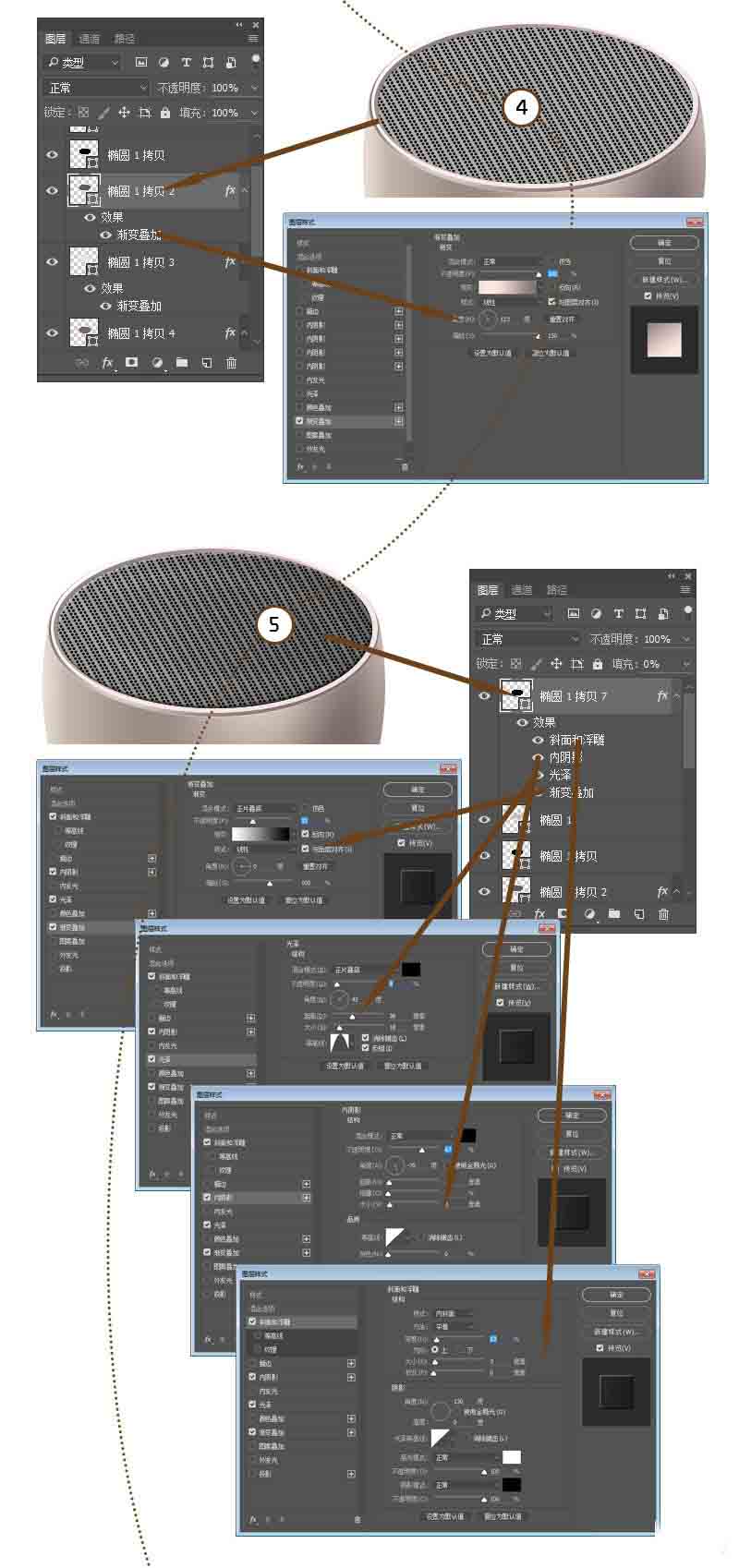Select 图层 tab in Fill 100% panel

click(x=55, y=39)
